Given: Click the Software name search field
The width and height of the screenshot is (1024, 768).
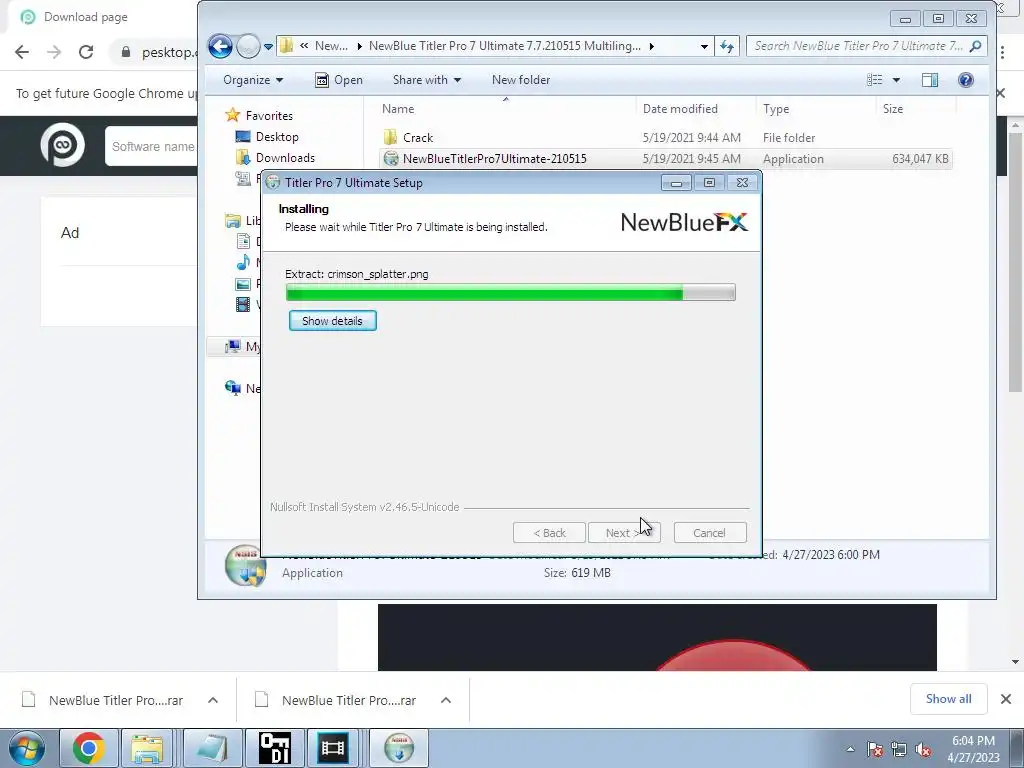Looking at the screenshot, I should [152, 146].
